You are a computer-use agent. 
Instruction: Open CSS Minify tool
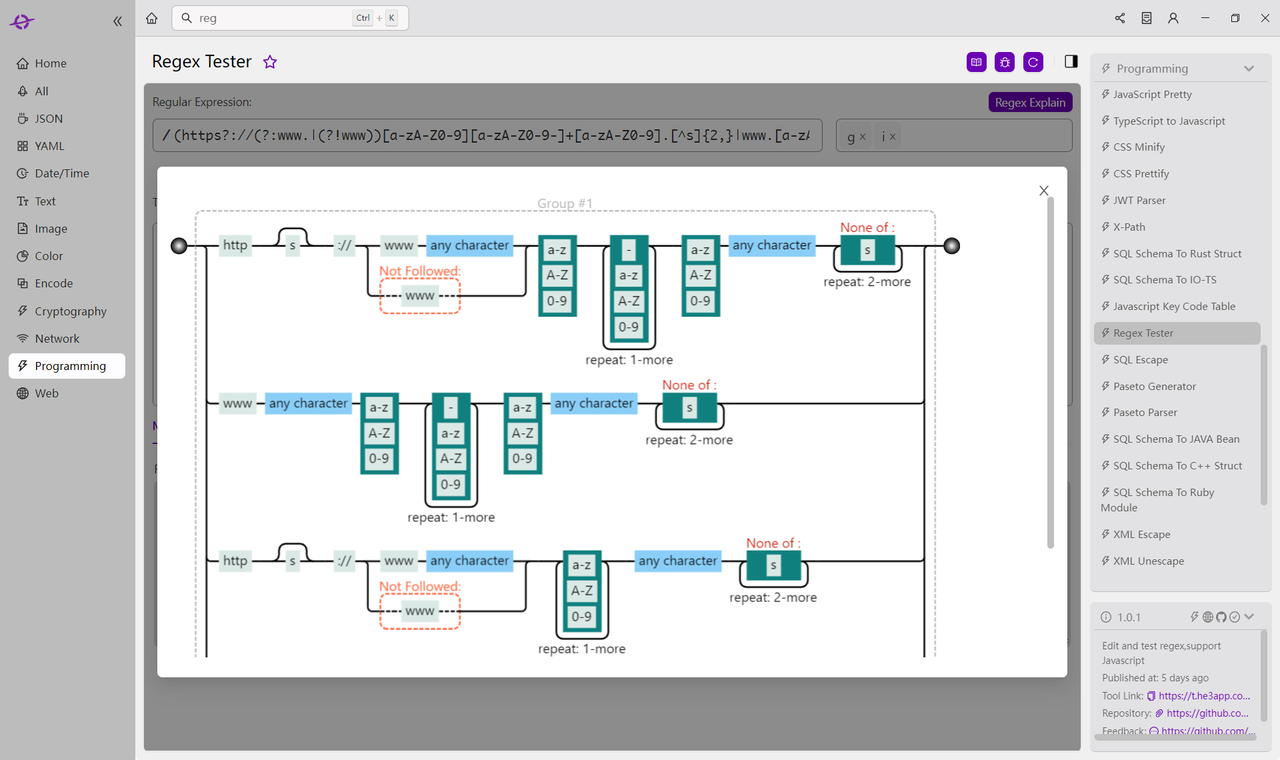(1177, 147)
